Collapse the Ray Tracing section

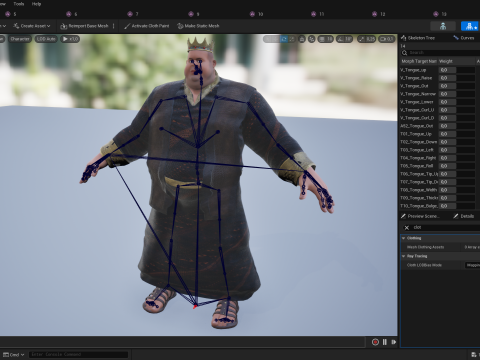tap(403, 256)
